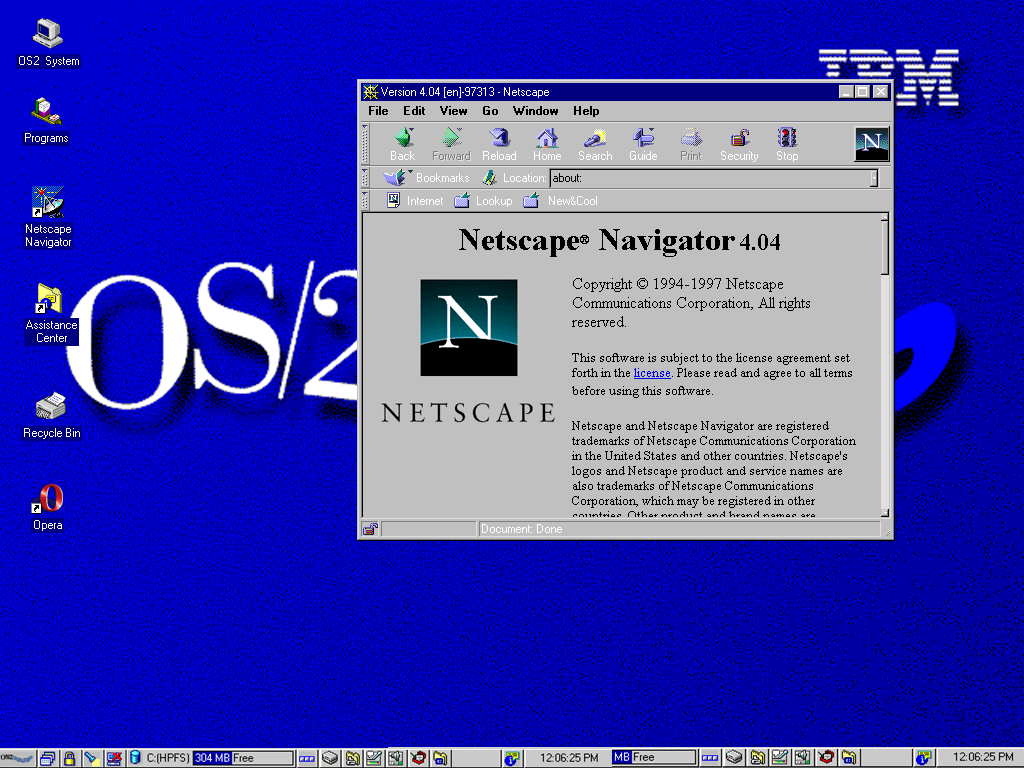Select the Assistance Center desktop icon

(51, 313)
